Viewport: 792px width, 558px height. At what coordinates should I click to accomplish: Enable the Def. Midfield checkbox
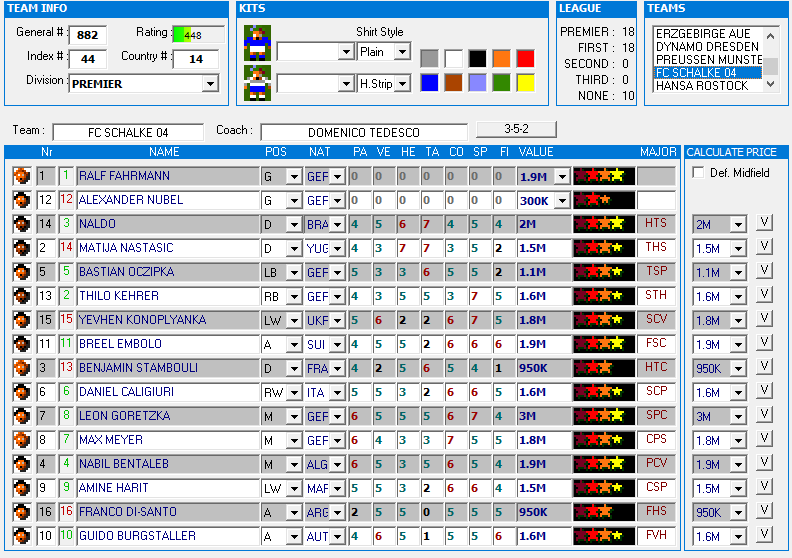coord(698,173)
